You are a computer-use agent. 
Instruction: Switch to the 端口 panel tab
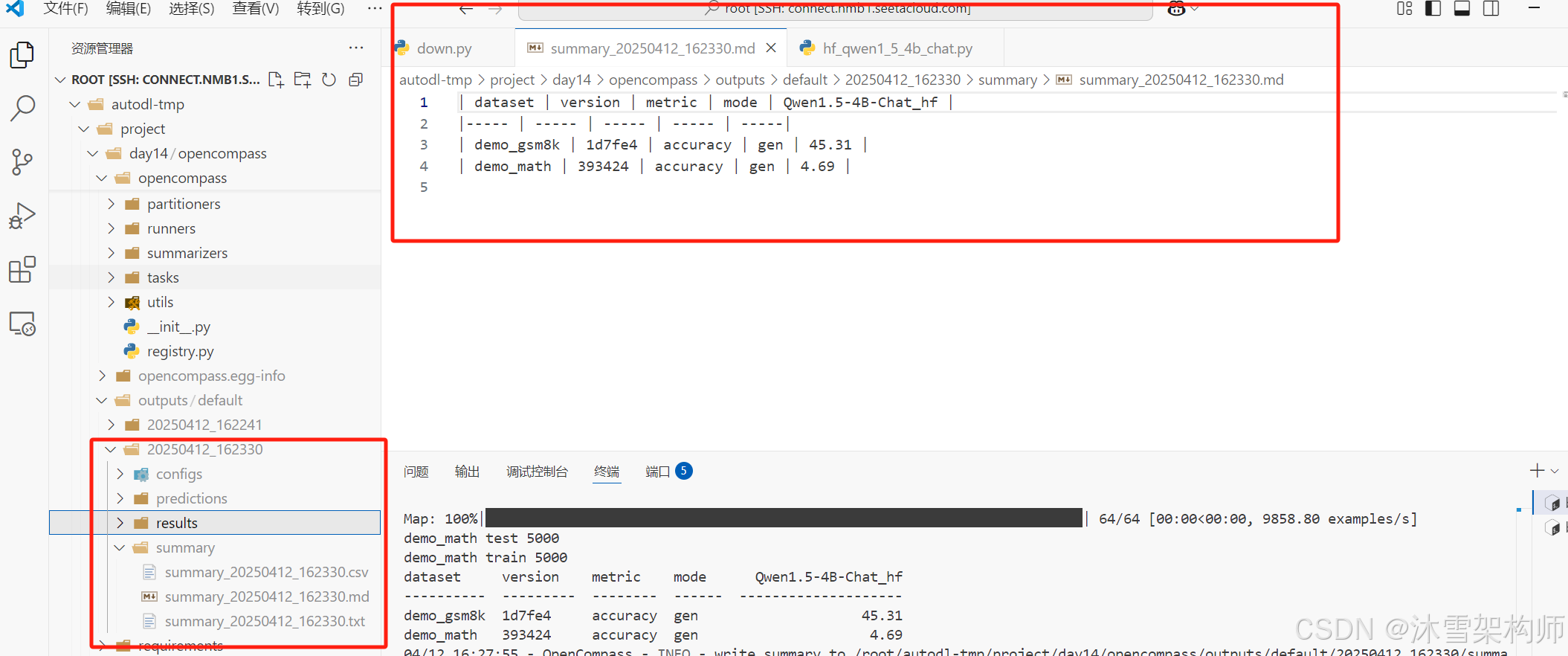pyautogui.click(x=668, y=471)
